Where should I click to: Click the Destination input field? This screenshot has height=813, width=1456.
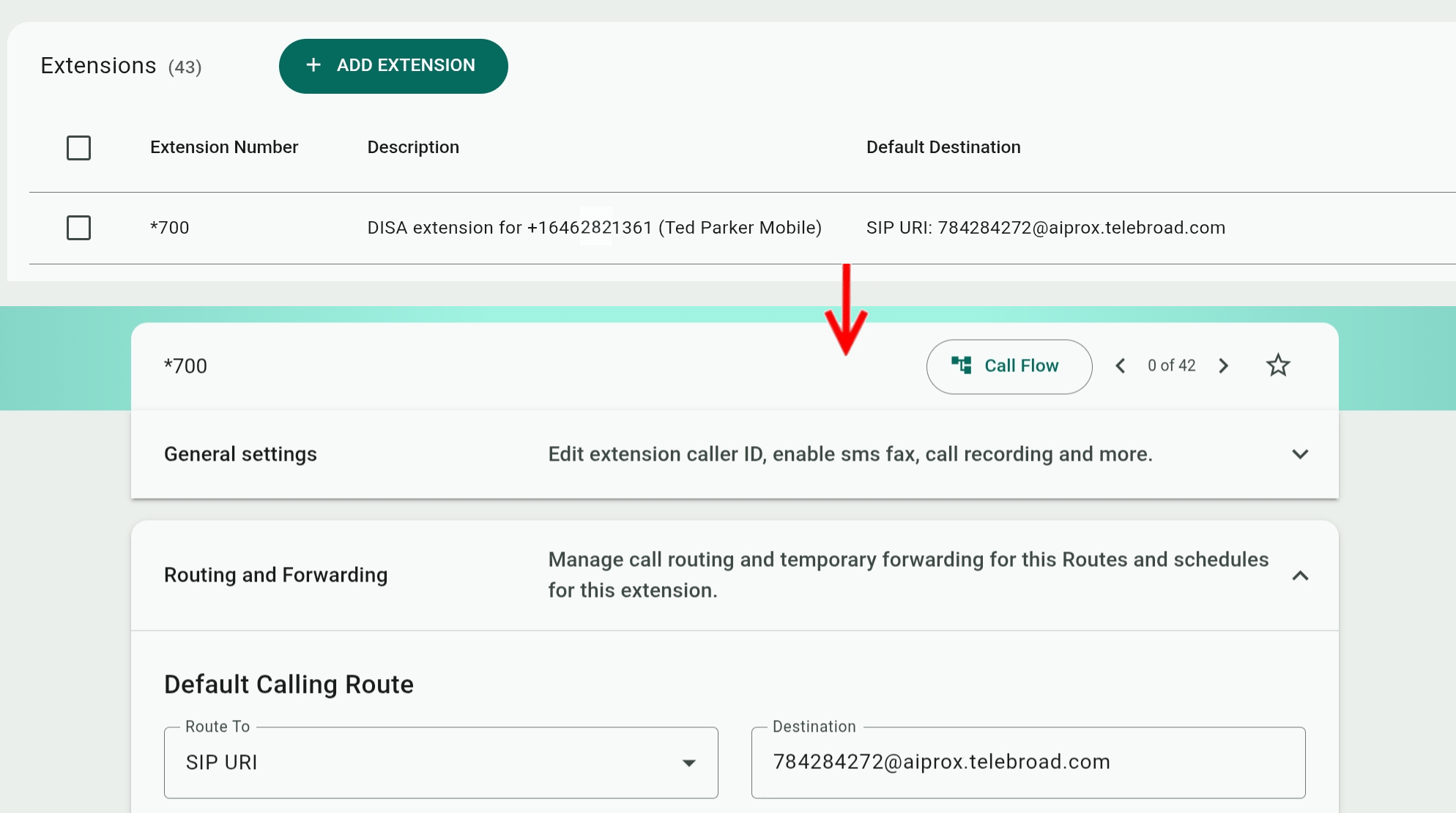pos(1028,762)
